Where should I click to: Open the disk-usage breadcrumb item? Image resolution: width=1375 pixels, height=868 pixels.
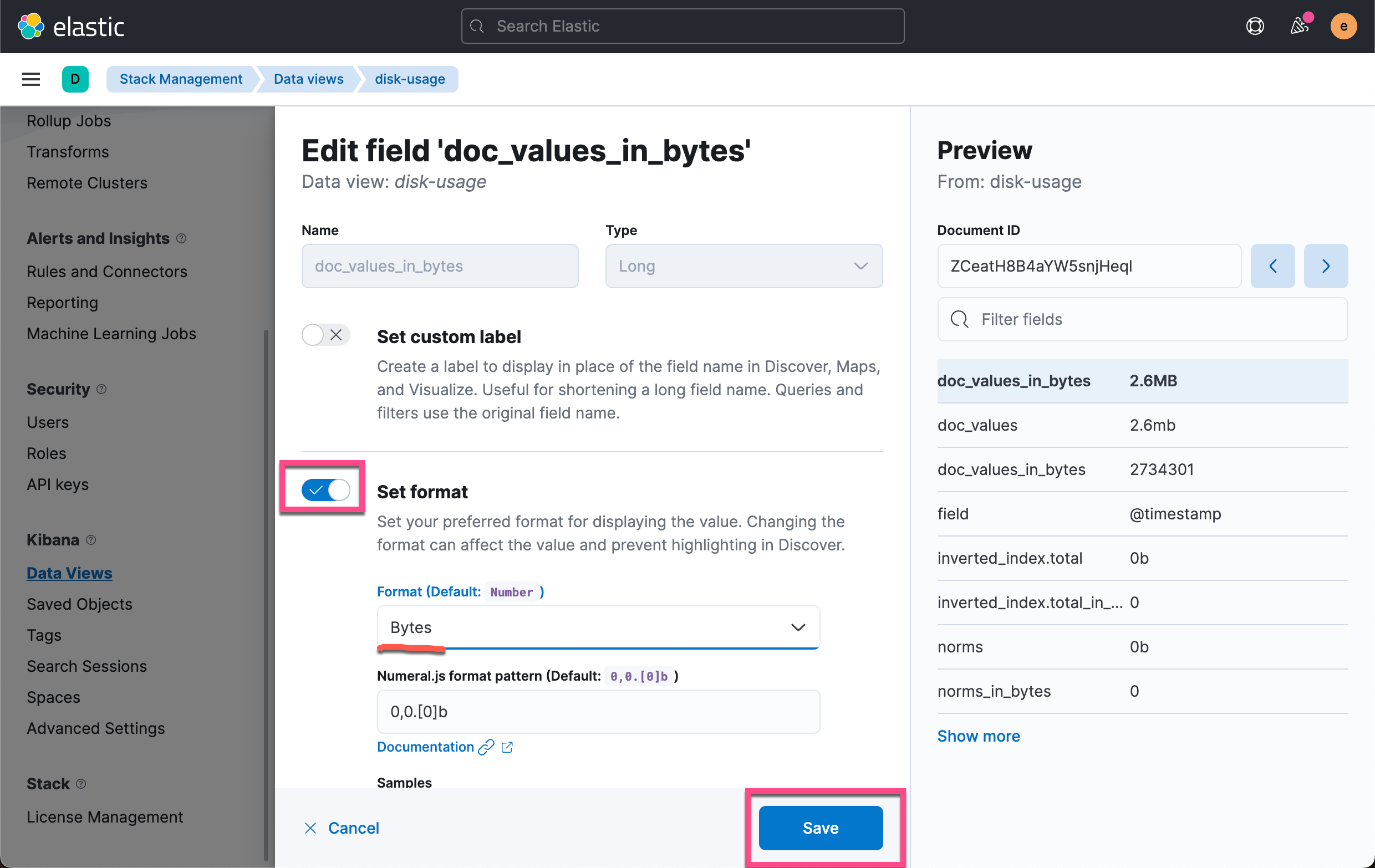click(x=409, y=79)
